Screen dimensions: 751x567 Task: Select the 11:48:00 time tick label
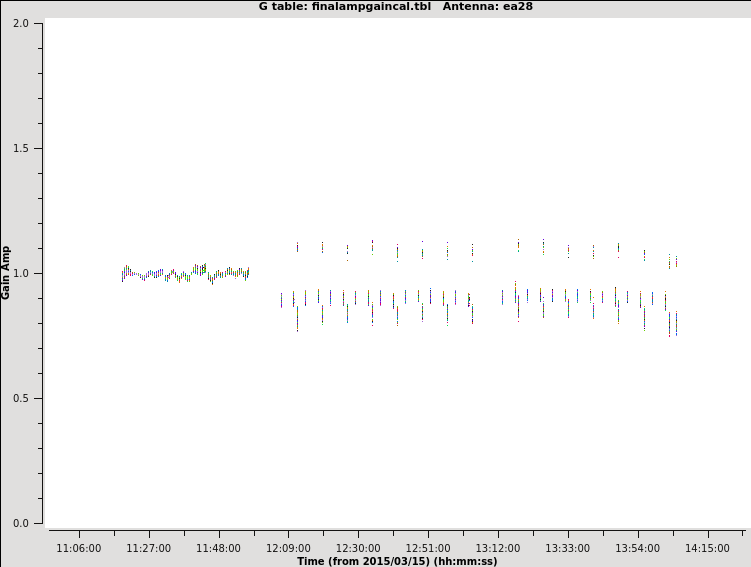[x=218, y=548]
